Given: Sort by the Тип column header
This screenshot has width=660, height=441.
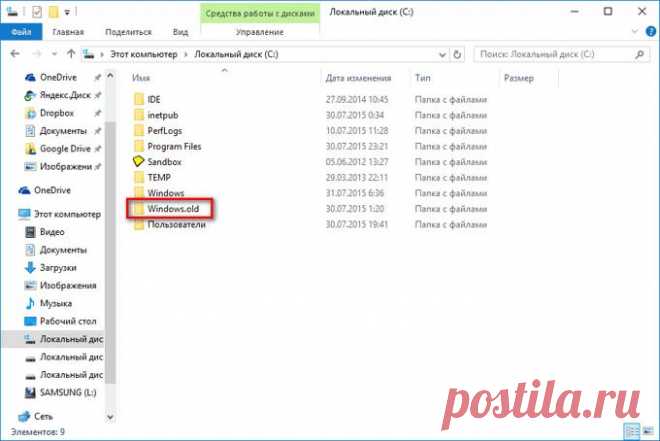Looking at the screenshot, I should coord(423,78).
